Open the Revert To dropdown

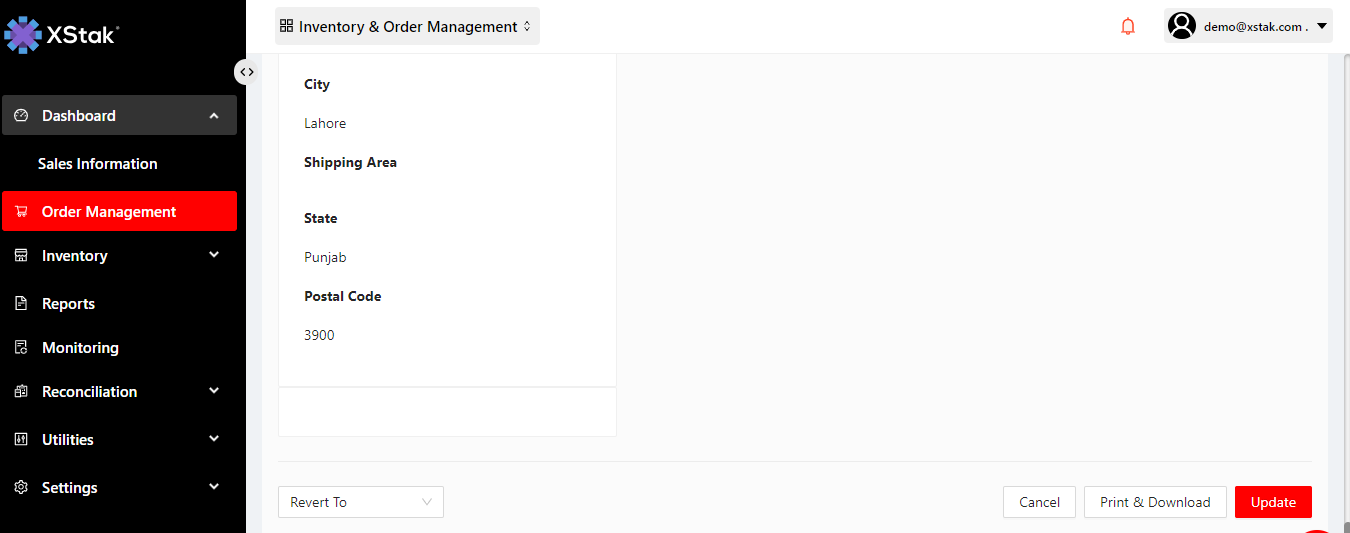(360, 502)
